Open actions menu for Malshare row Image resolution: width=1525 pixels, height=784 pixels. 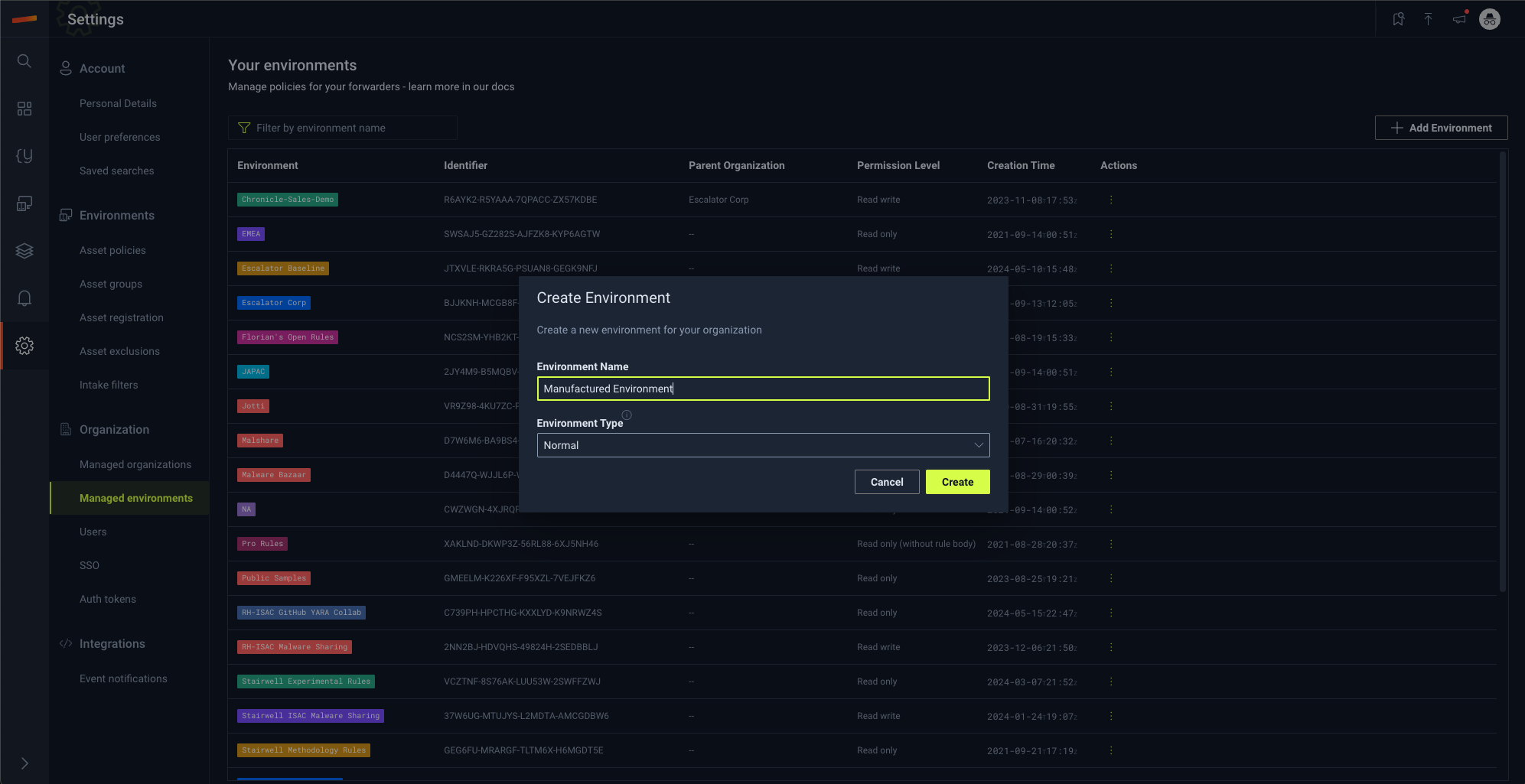[x=1111, y=441]
